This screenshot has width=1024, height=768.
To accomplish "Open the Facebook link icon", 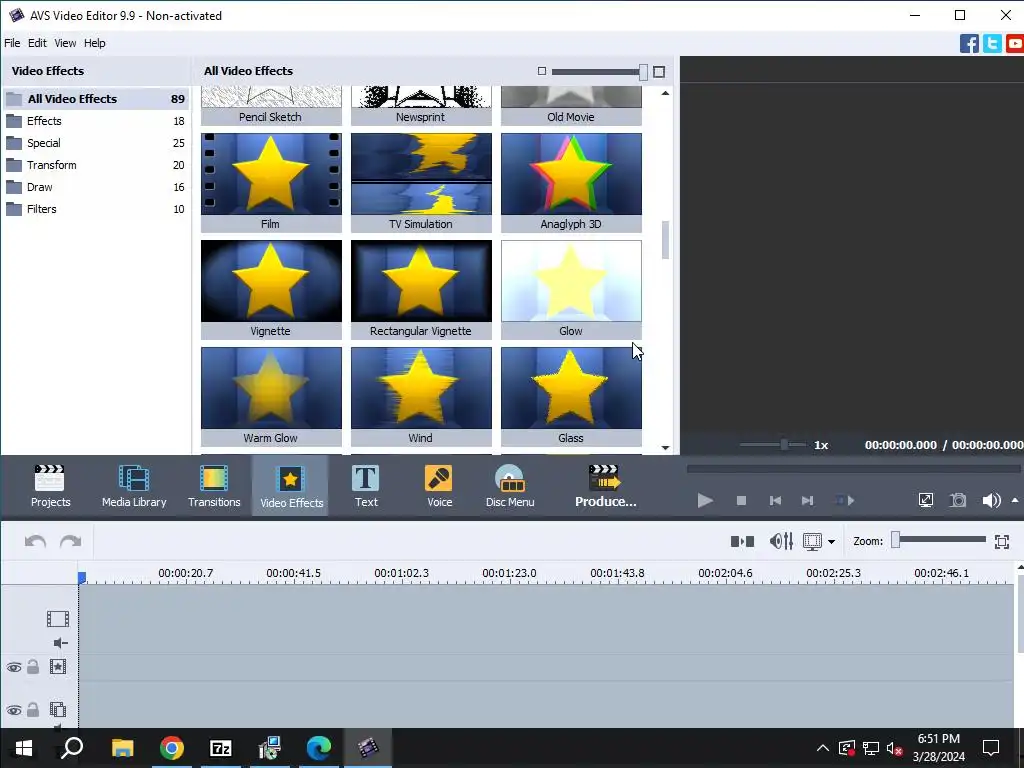I will [969, 44].
